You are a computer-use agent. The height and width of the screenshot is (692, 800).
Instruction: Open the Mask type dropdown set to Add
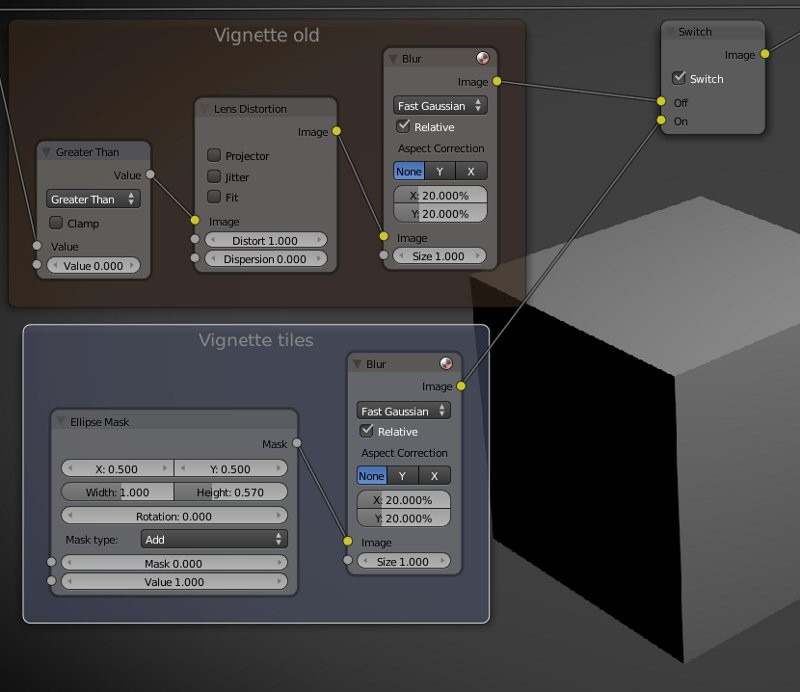click(214, 539)
